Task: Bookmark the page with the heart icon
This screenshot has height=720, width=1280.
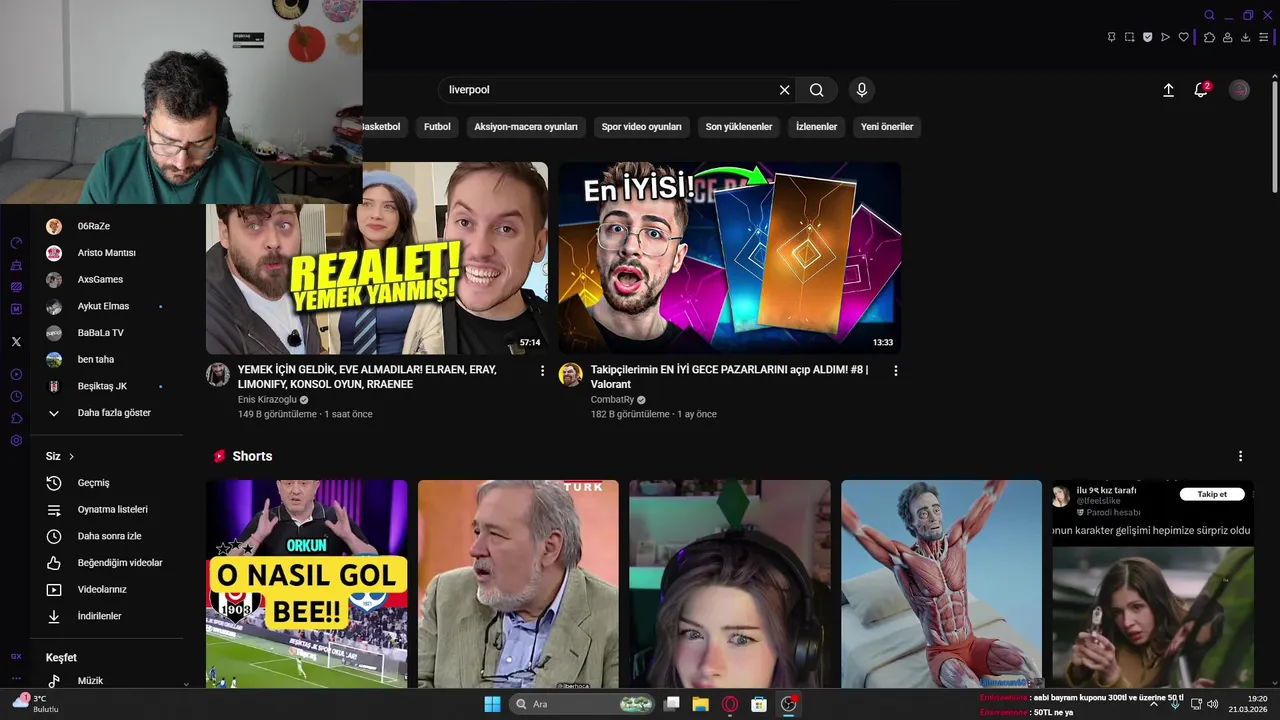Action: pyautogui.click(x=1183, y=37)
